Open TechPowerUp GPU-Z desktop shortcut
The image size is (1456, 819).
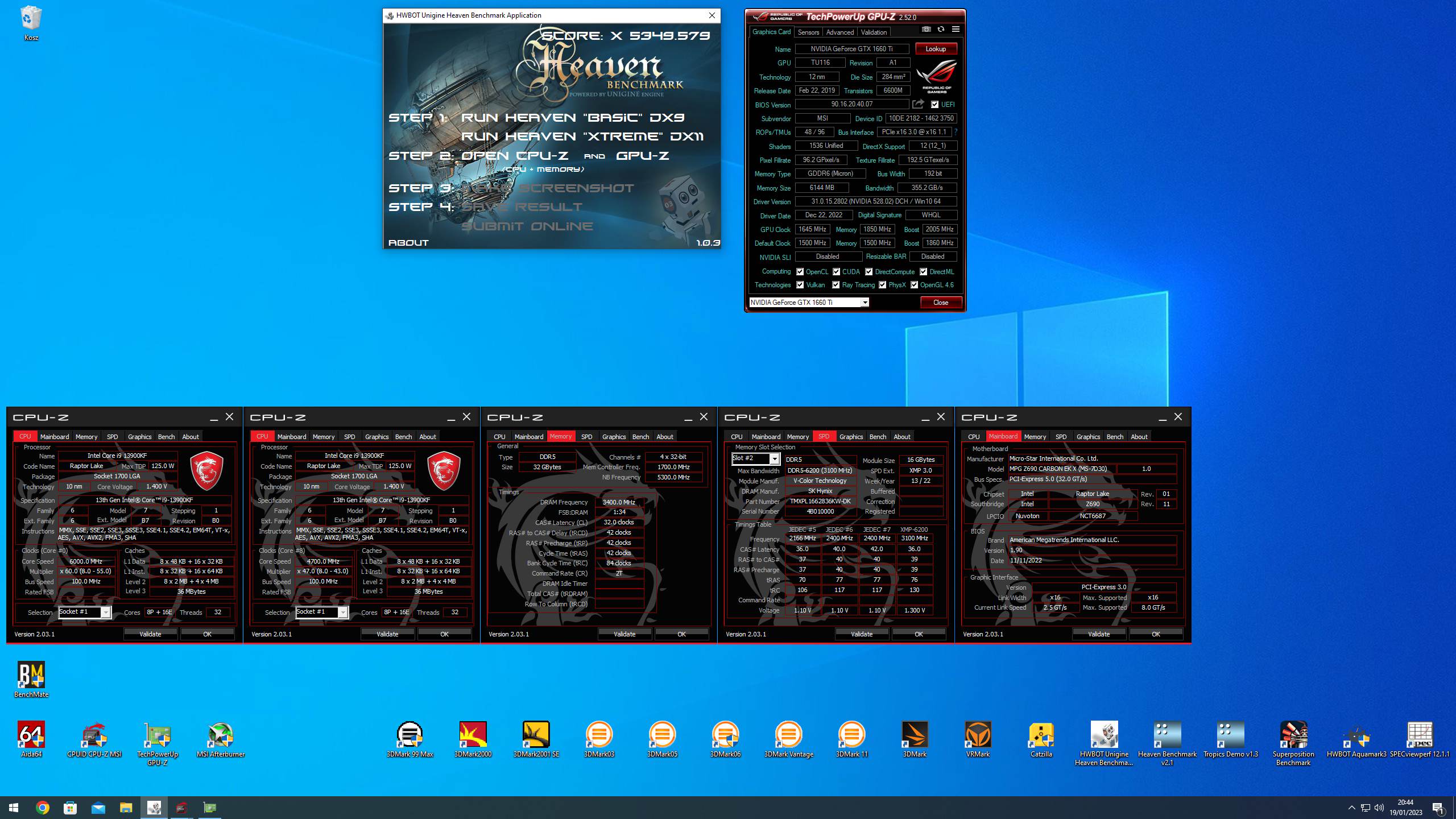(x=158, y=743)
